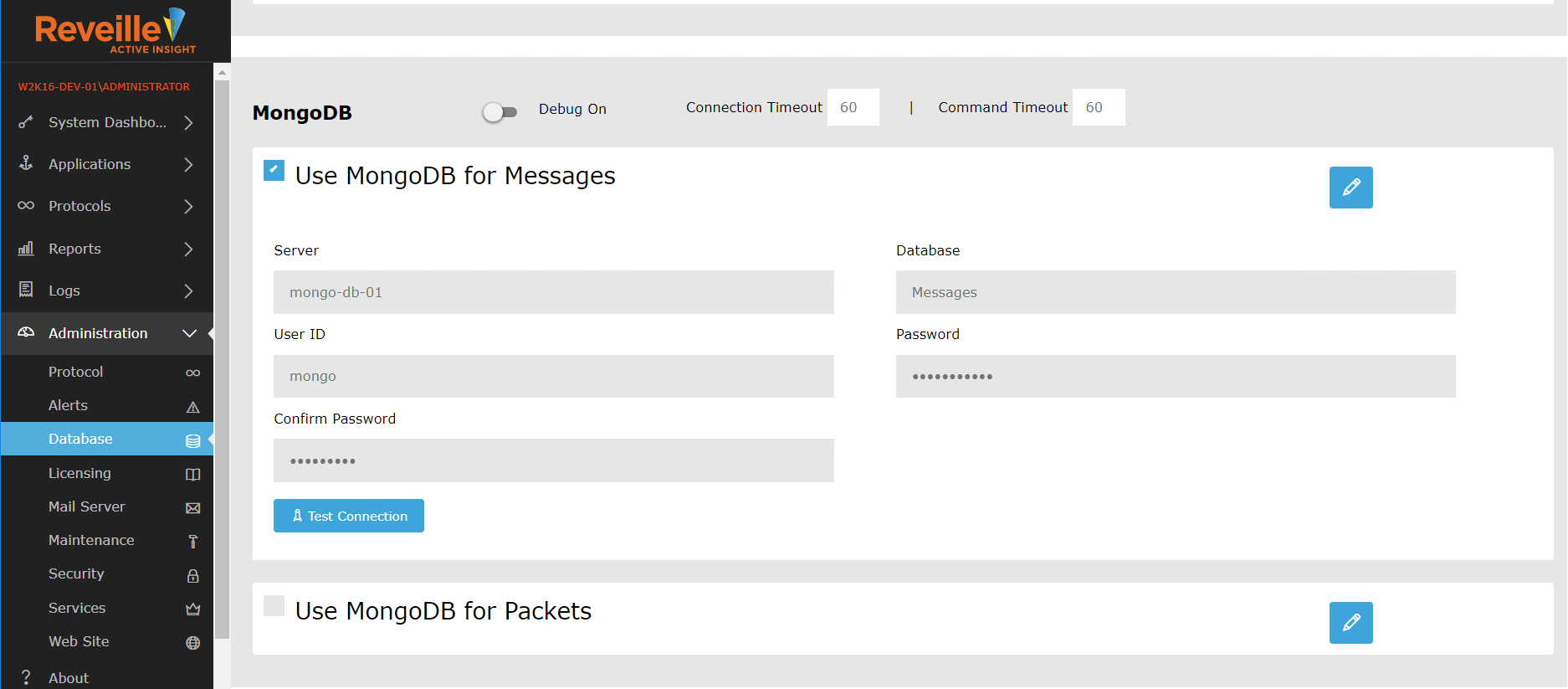The image size is (1568, 689).
Task: Edit MongoDB Packets settings with pencil button
Action: [x=1350, y=623]
